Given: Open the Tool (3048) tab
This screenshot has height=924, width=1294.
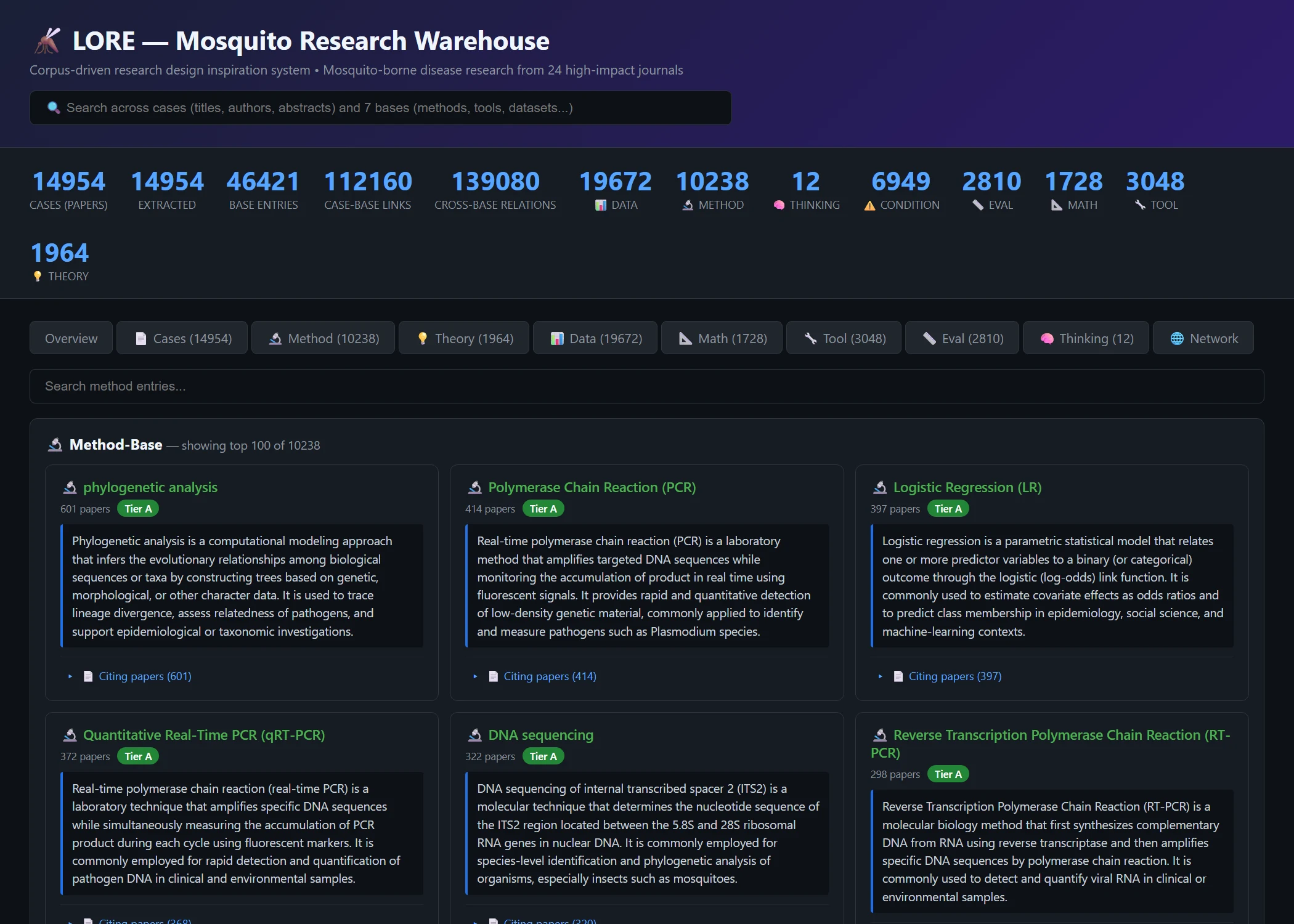Looking at the screenshot, I should point(844,338).
